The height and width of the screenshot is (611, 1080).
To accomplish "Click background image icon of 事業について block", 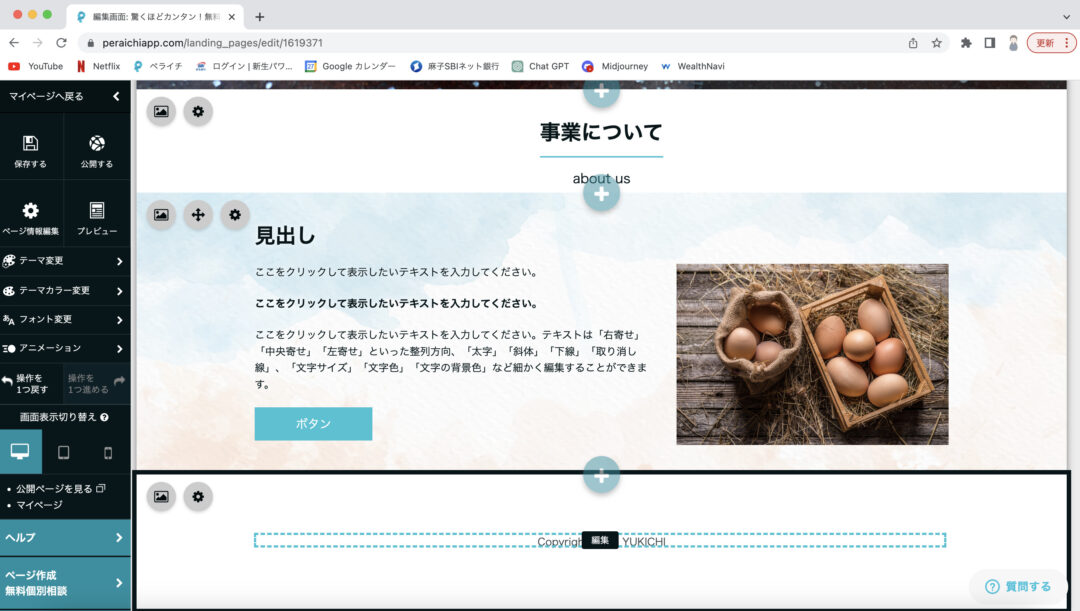I will click(x=161, y=111).
